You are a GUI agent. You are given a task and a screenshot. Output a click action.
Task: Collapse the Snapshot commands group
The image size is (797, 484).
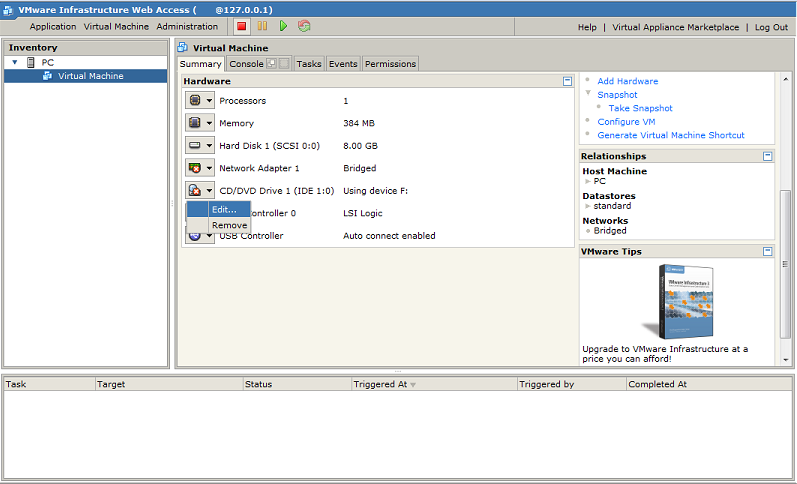(588, 94)
